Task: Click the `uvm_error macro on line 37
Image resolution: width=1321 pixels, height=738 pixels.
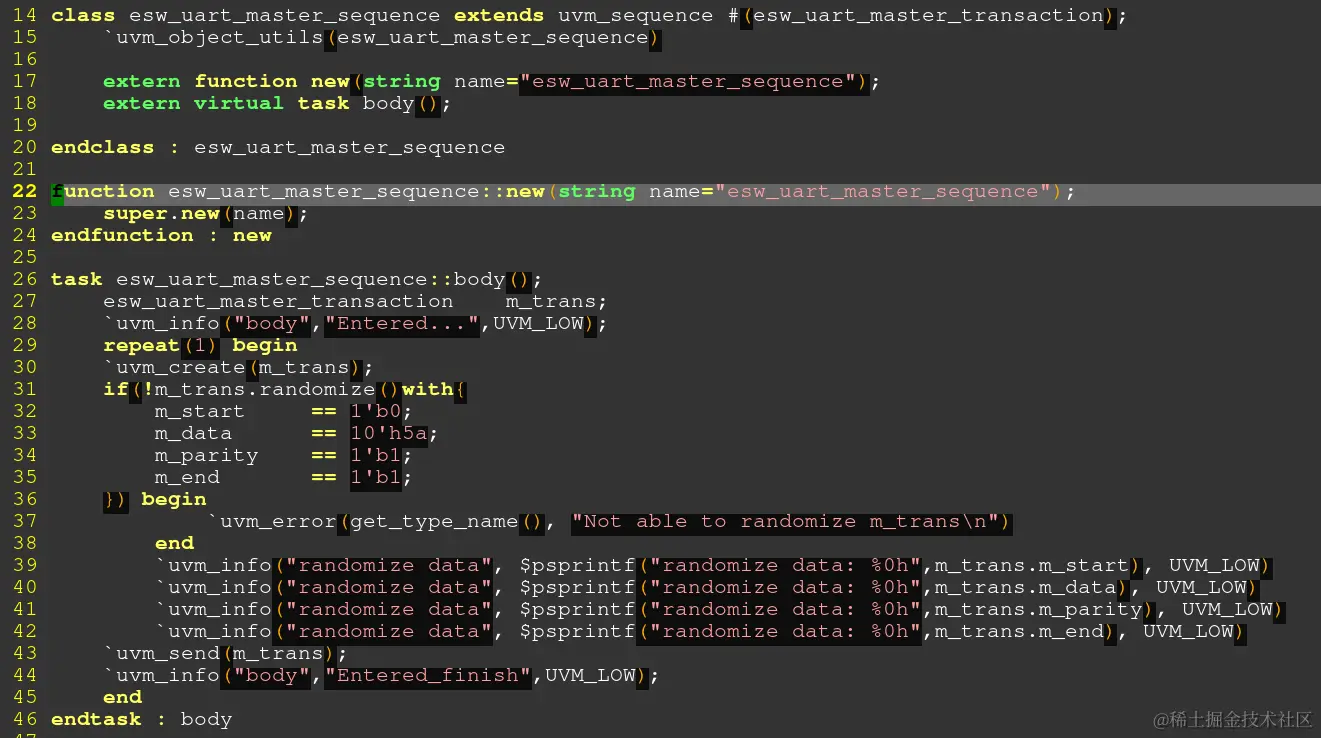Action: click(x=272, y=522)
